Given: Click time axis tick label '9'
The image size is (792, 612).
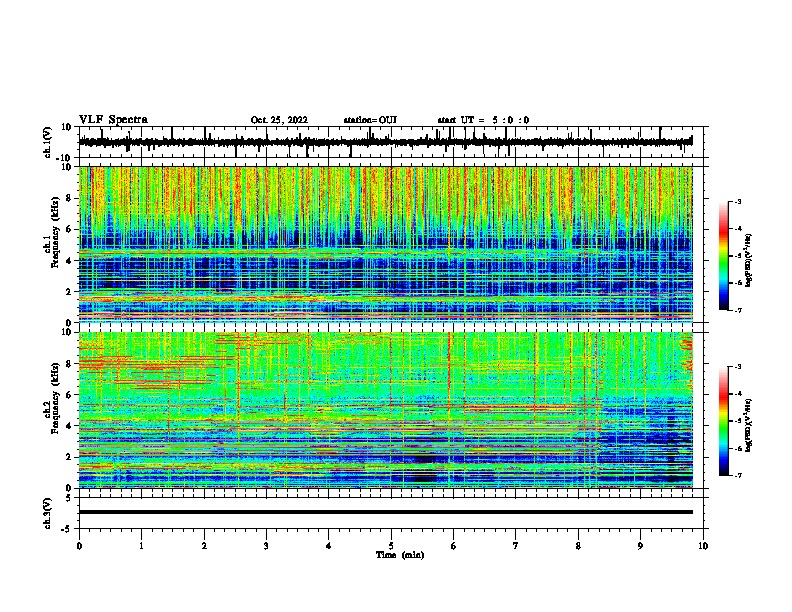Looking at the screenshot, I should pyautogui.click(x=640, y=546).
